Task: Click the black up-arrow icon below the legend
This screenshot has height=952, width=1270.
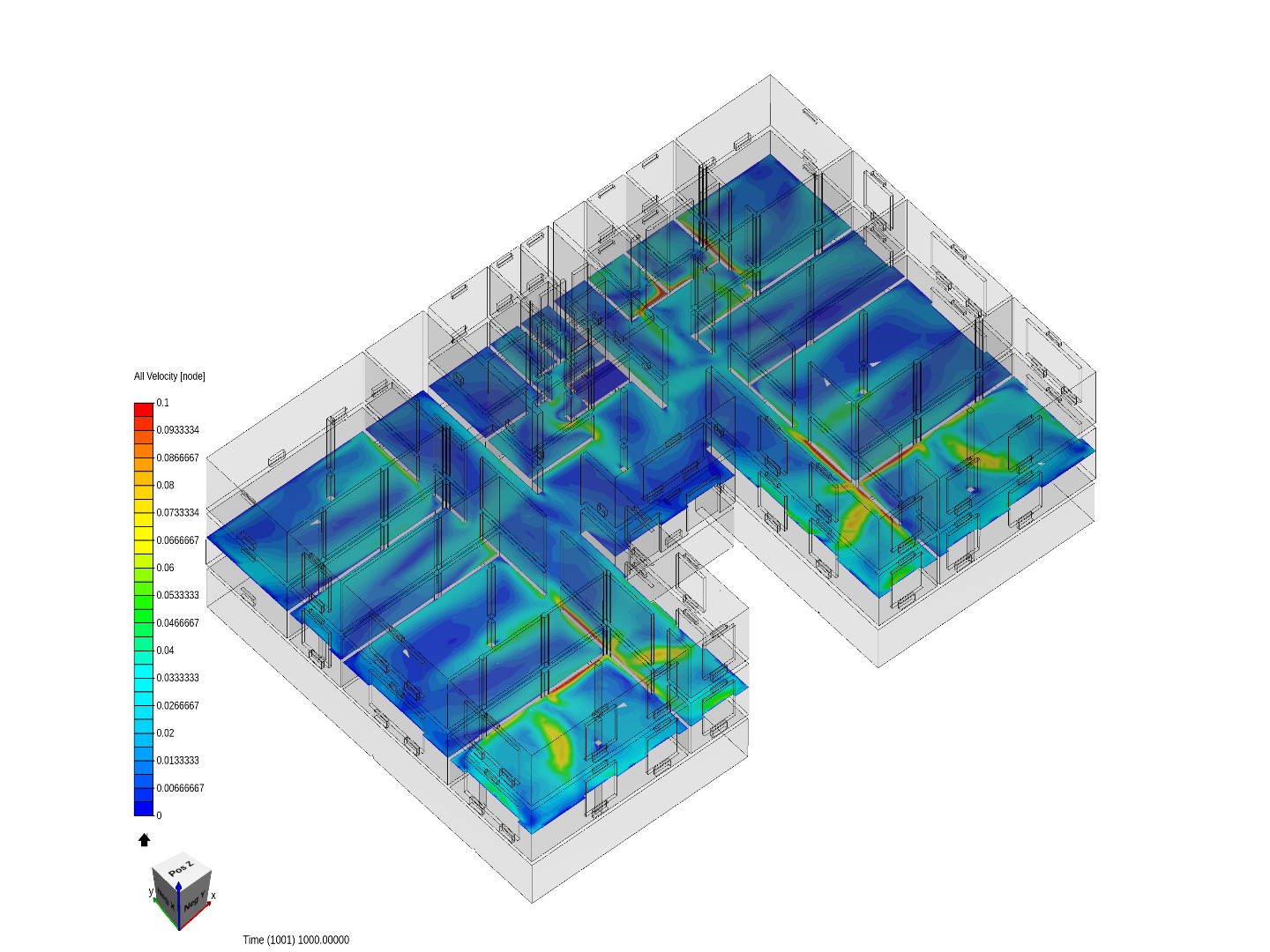Action: pos(144,840)
